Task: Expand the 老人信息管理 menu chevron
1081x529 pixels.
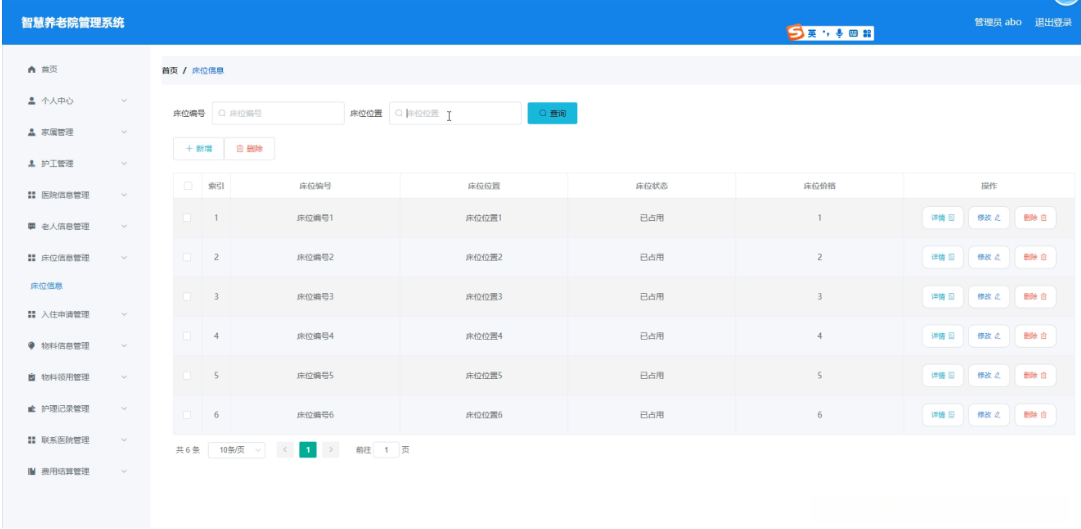Action: coord(124,226)
